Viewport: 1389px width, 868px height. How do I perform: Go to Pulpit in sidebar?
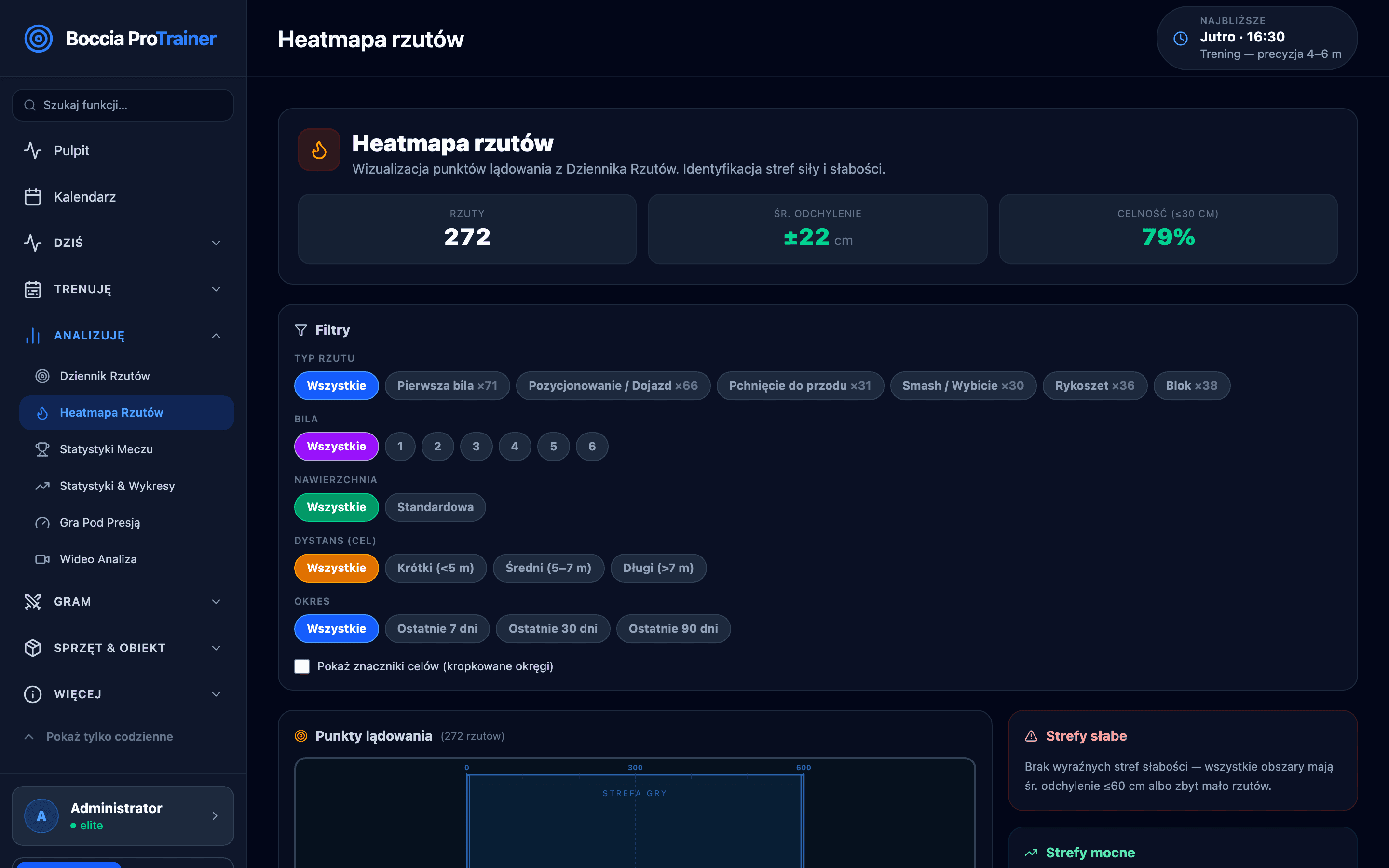123,150
